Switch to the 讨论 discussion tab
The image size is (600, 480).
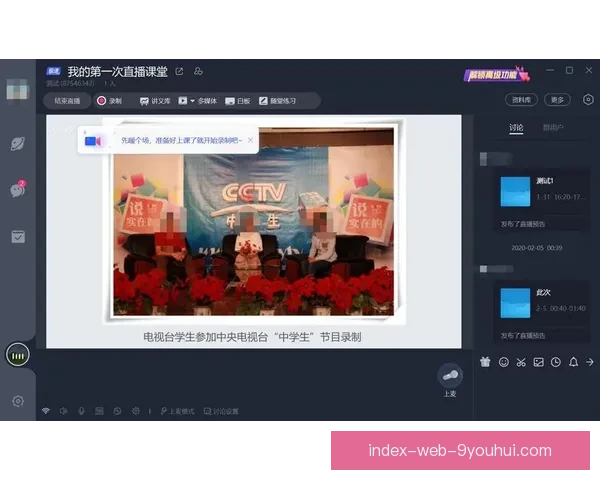516,127
